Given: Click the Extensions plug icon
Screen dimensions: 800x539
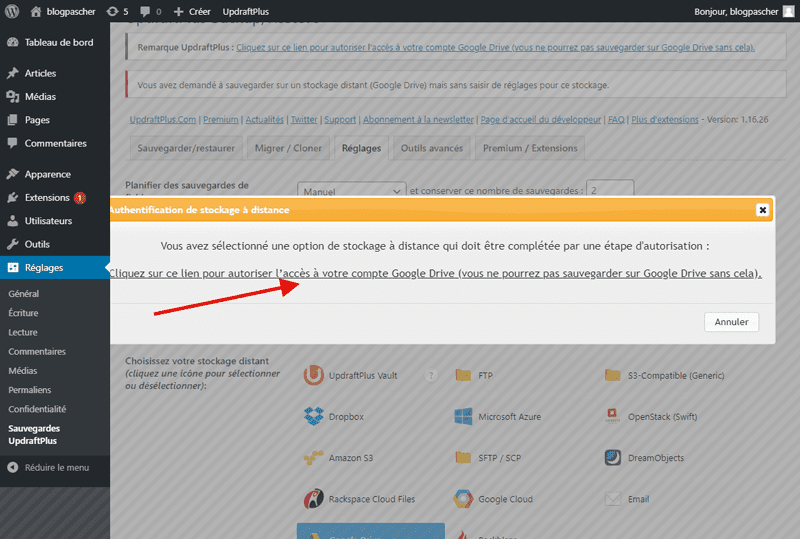Looking at the screenshot, I should [x=13, y=198].
